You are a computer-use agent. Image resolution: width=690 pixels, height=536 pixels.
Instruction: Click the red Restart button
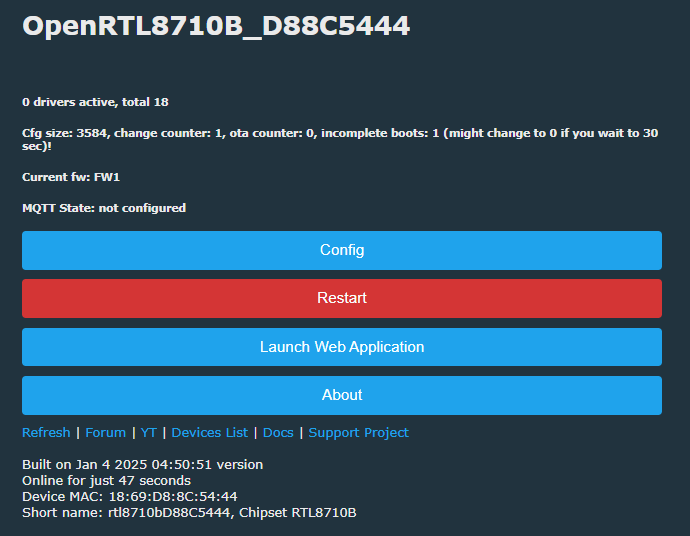(342, 298)
